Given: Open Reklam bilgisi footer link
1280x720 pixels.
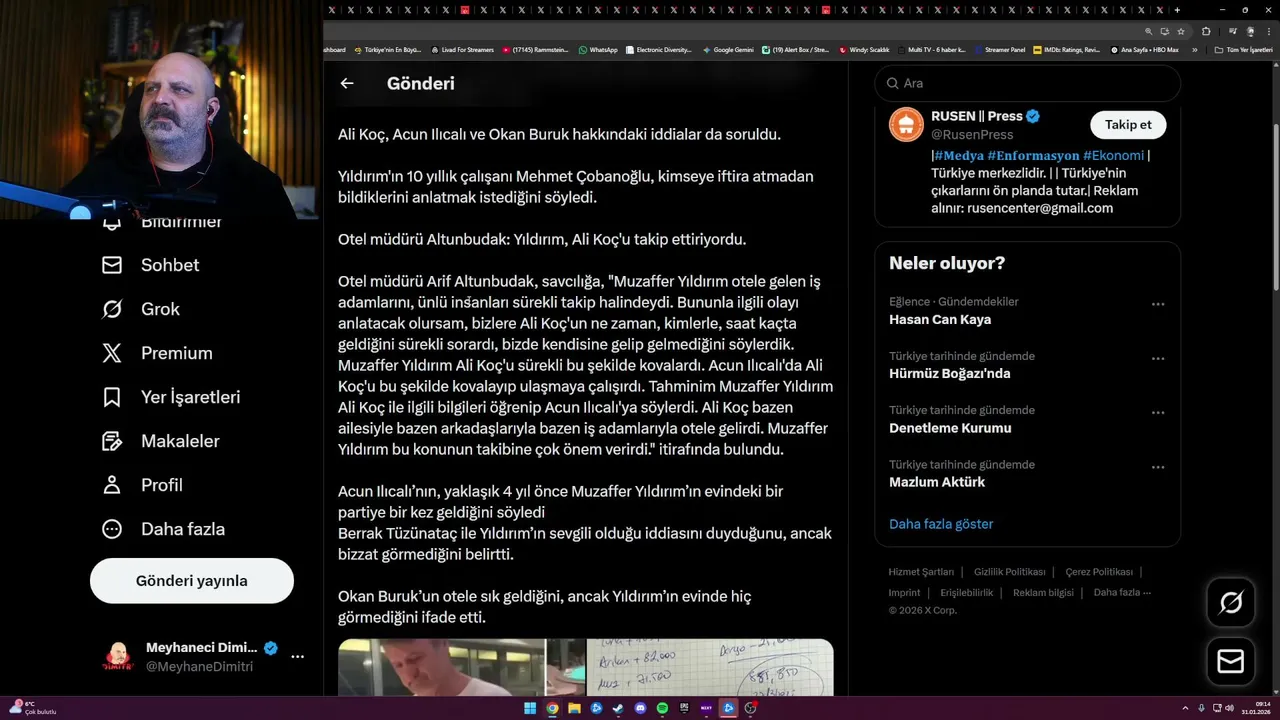Looking at the screenshot, I should [1043, 592].
